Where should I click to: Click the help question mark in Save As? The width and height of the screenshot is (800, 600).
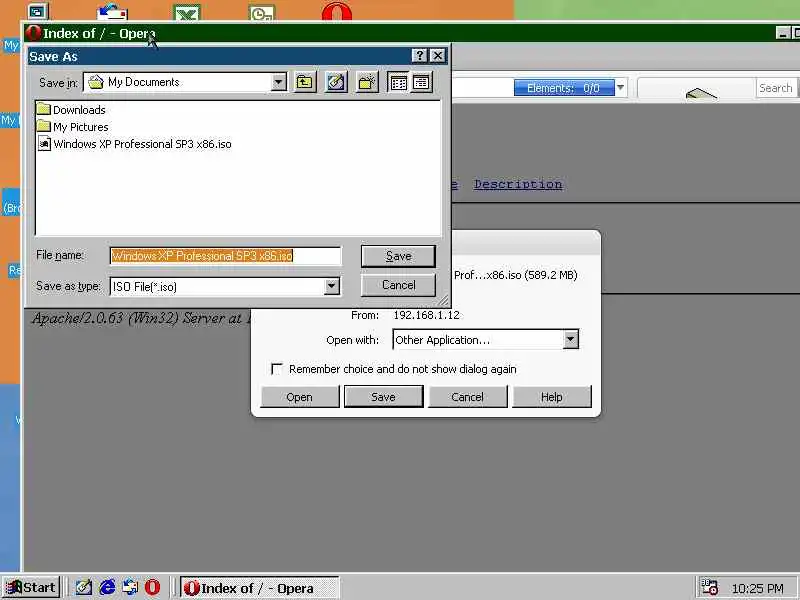[x=419, y=56]
